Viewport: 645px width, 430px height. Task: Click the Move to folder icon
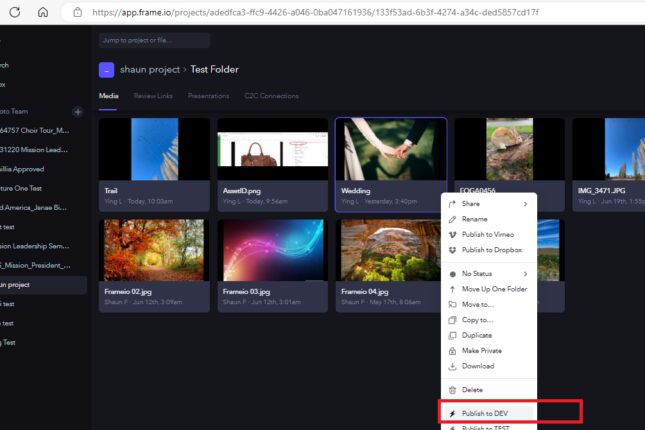[452, 304]
